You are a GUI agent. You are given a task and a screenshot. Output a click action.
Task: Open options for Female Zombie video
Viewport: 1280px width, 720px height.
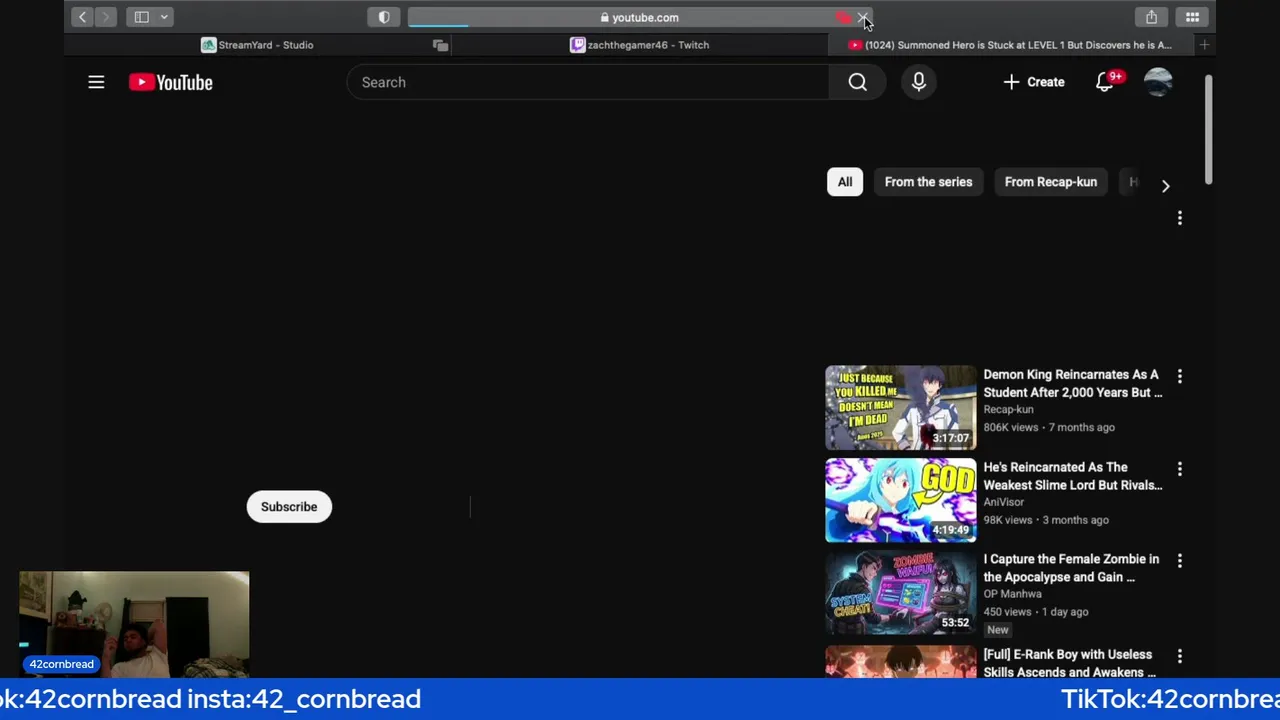pyautogui.click(x=1180, y=561)
